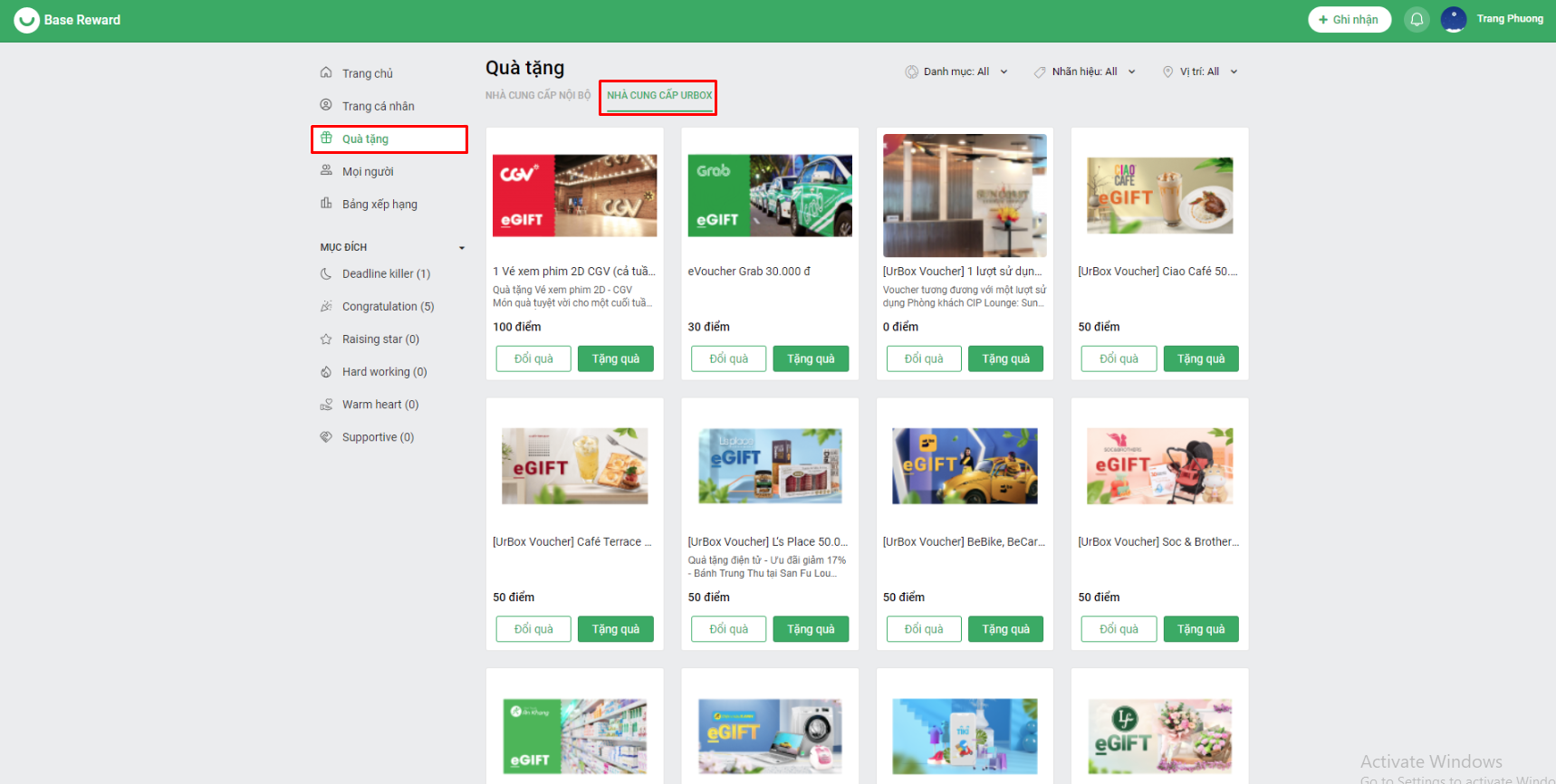Click the Deadline killer moon icon

pos(326,273)
